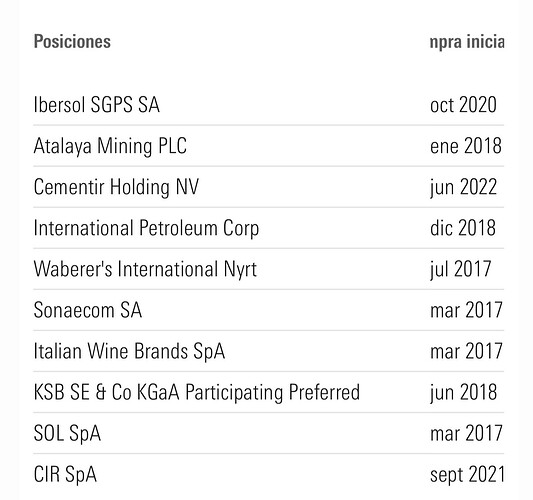Select the jun 2018 date for KSB

pyautogui.click(x=463, y=393)
